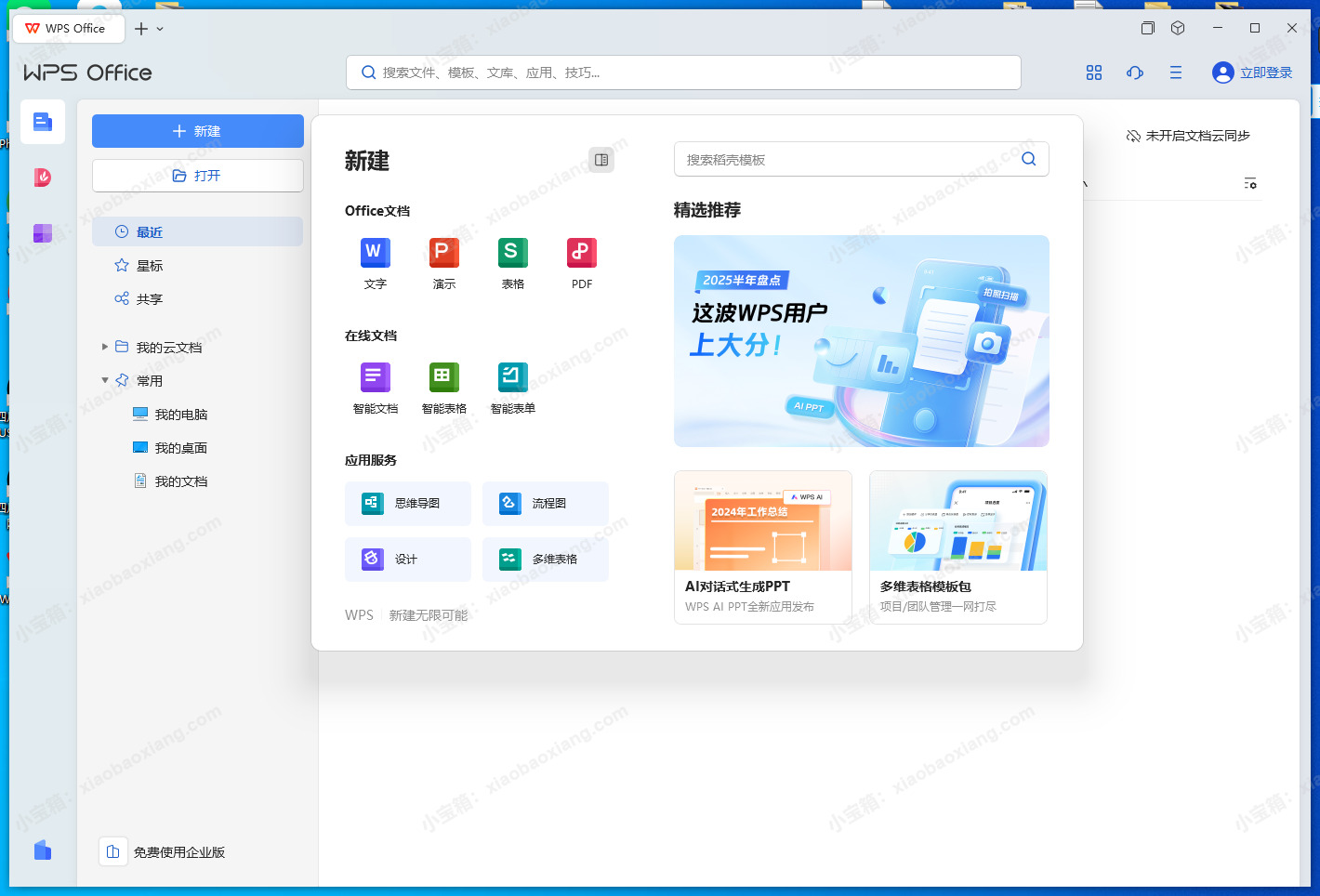The width and height of the screenshot is (1320, 896).
Task: Open 智能文档 online document
Action: [375, 377]
